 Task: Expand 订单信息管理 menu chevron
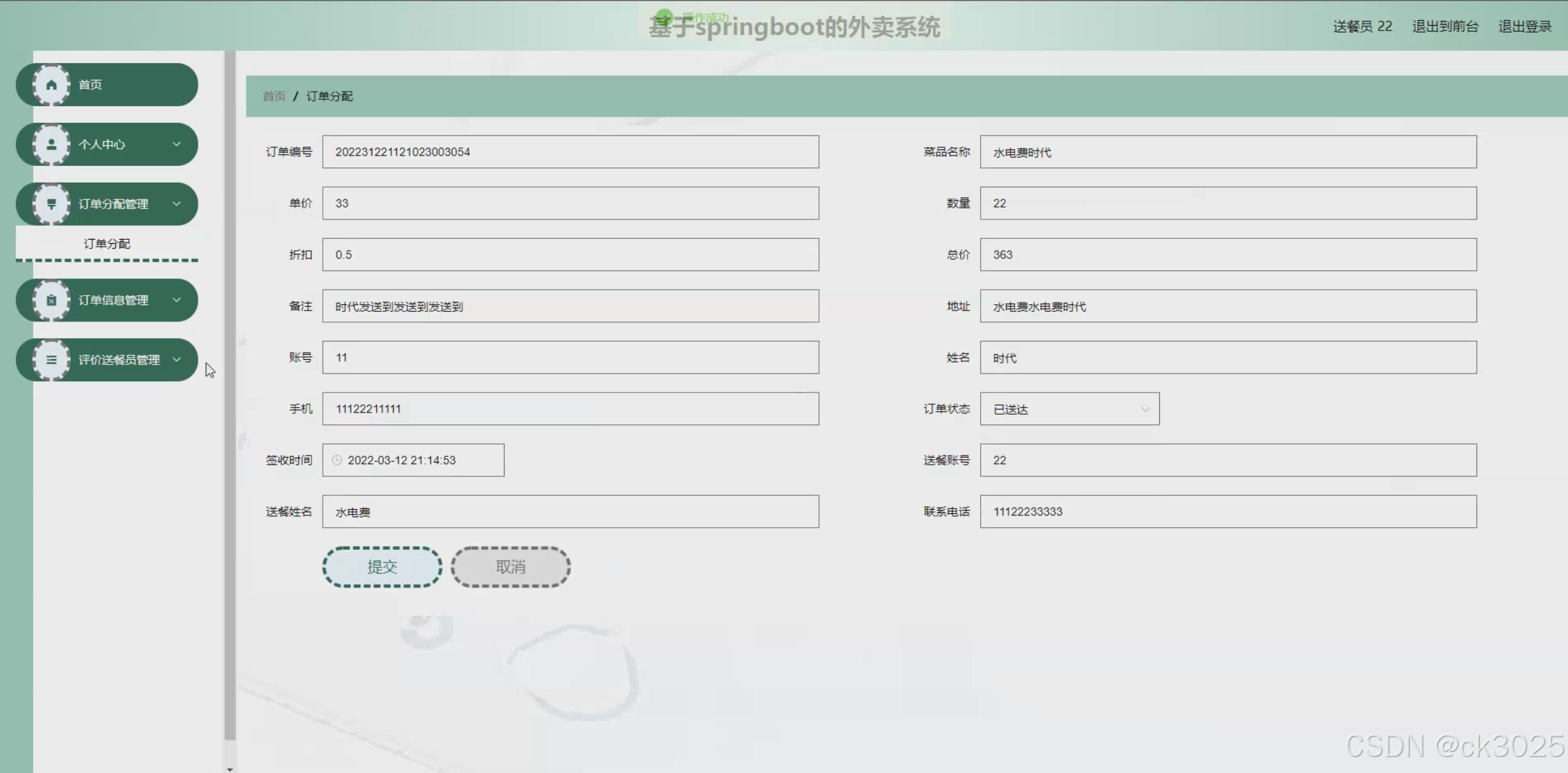[176, 300]
